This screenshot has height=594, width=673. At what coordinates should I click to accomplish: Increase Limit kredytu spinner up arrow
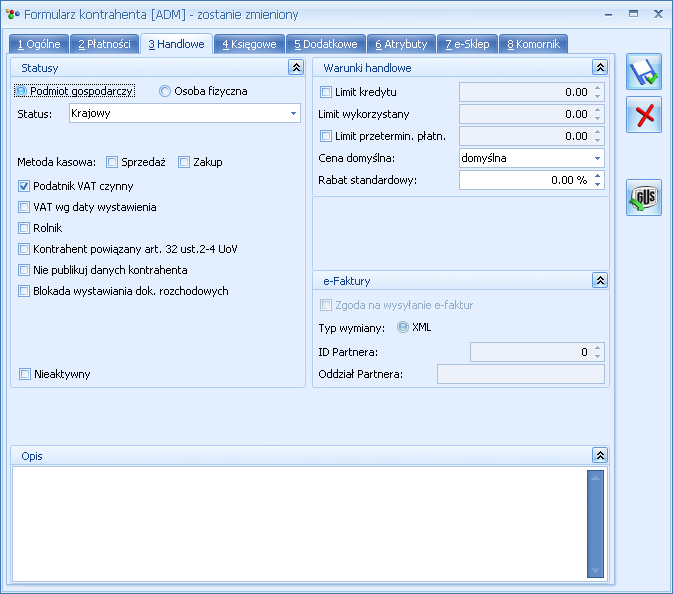[597, 88]
